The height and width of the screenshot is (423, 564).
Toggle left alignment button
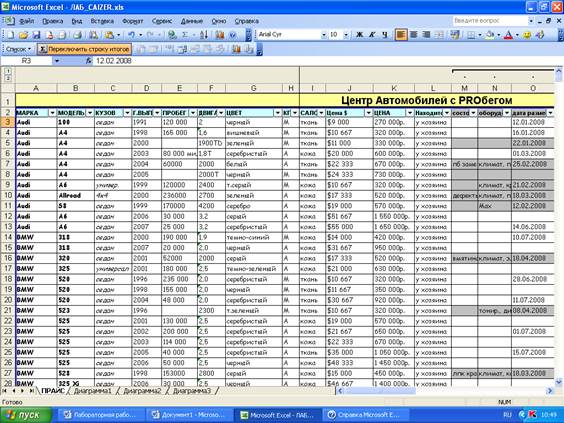401,35
